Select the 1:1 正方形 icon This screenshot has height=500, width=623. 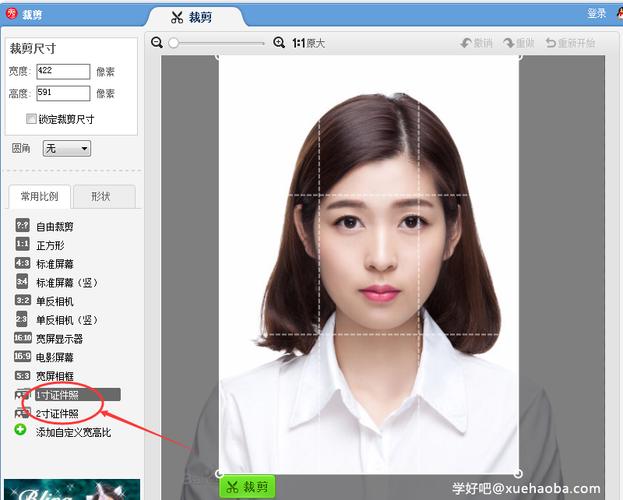click(22, 244)
